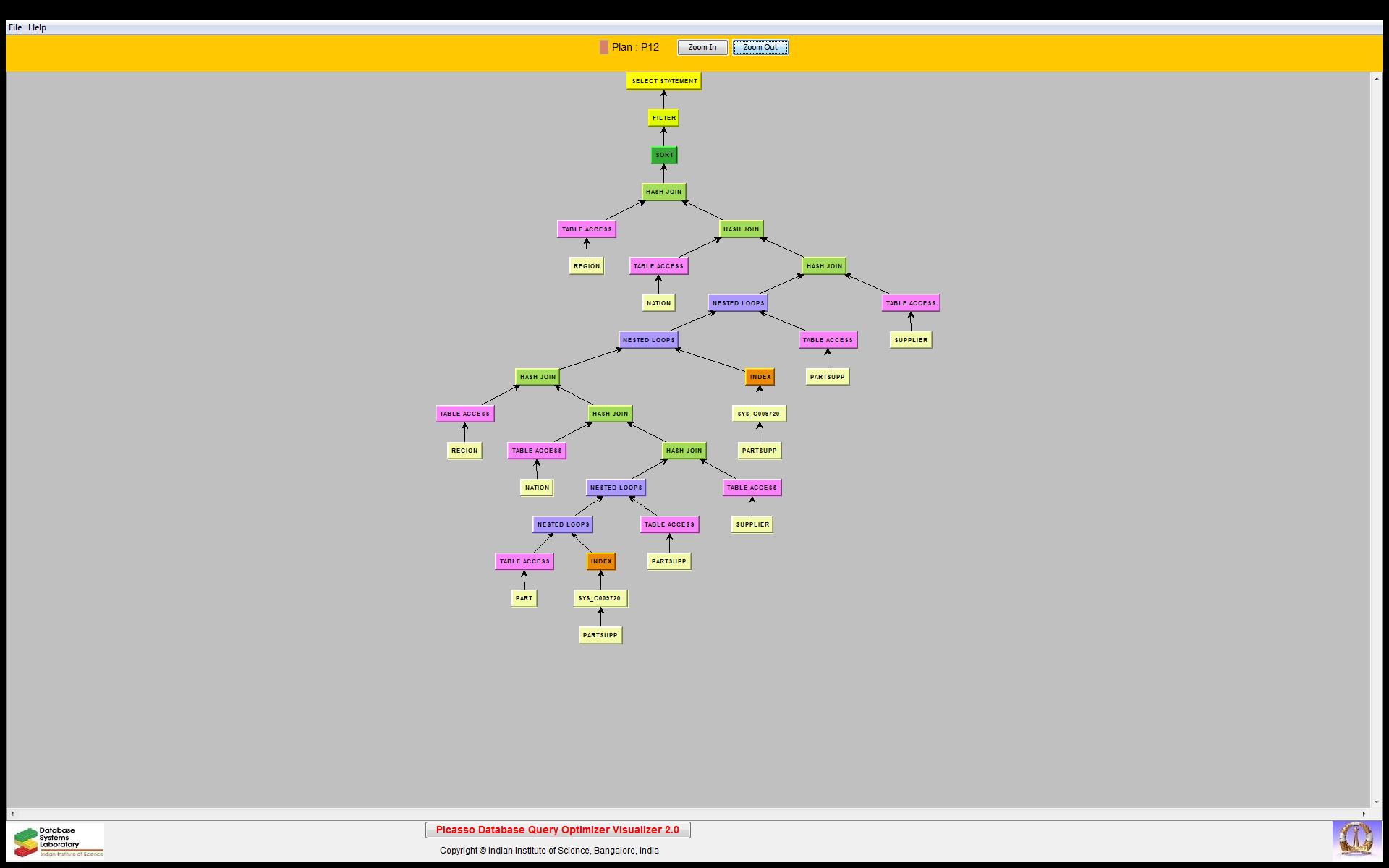Screen dimensions: 1389x868
Task: Select the rightmost SUPPLIER leaf node
Action: pyautogui.click(x=910, y=340)
